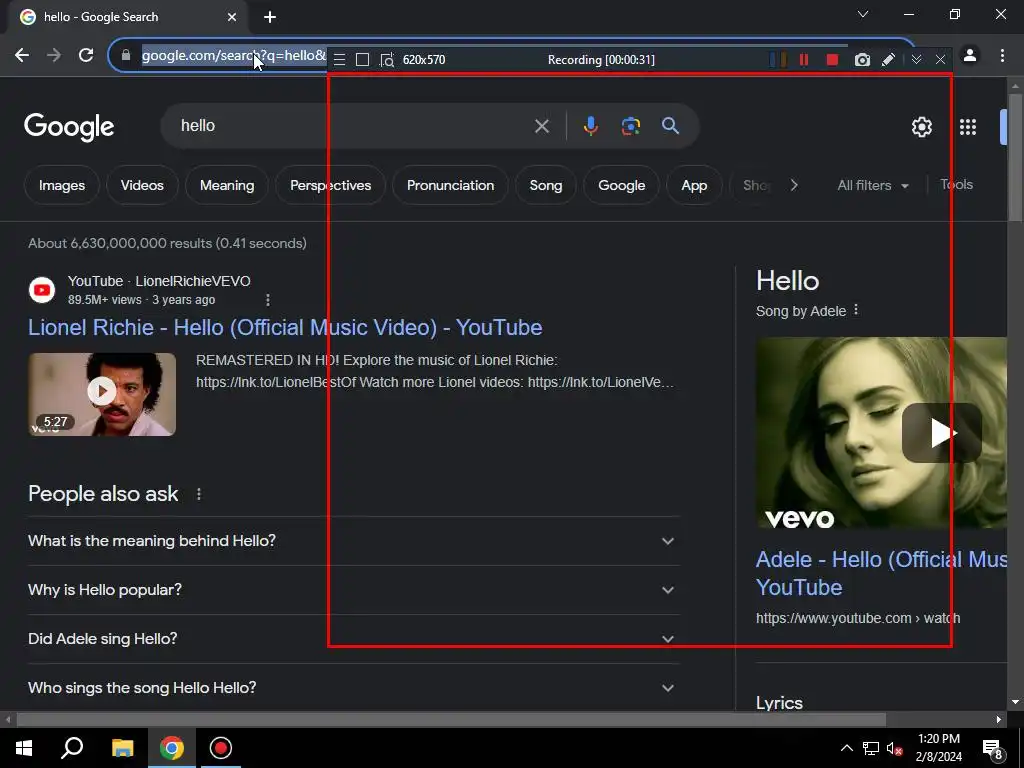Screen dimensions: 1024x768
Task: Open People also ask more options
Action: (x=199, y=494)
